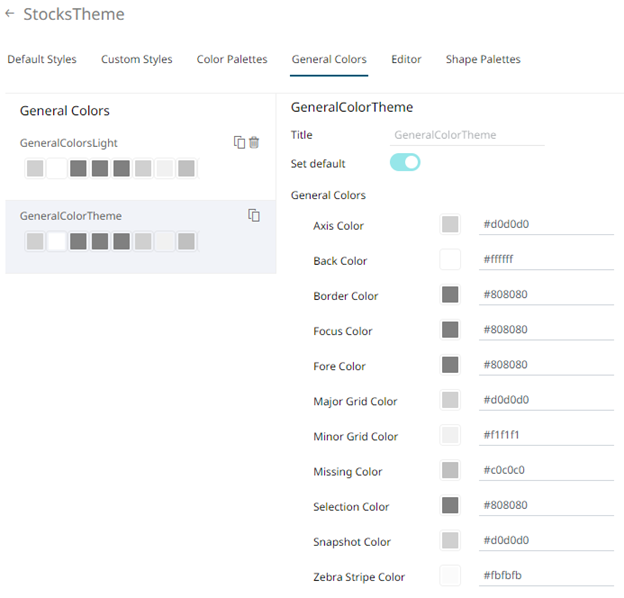Click the back arrow beside StocksTheme
Screen dimensions: 624x598
click(10, 14)
